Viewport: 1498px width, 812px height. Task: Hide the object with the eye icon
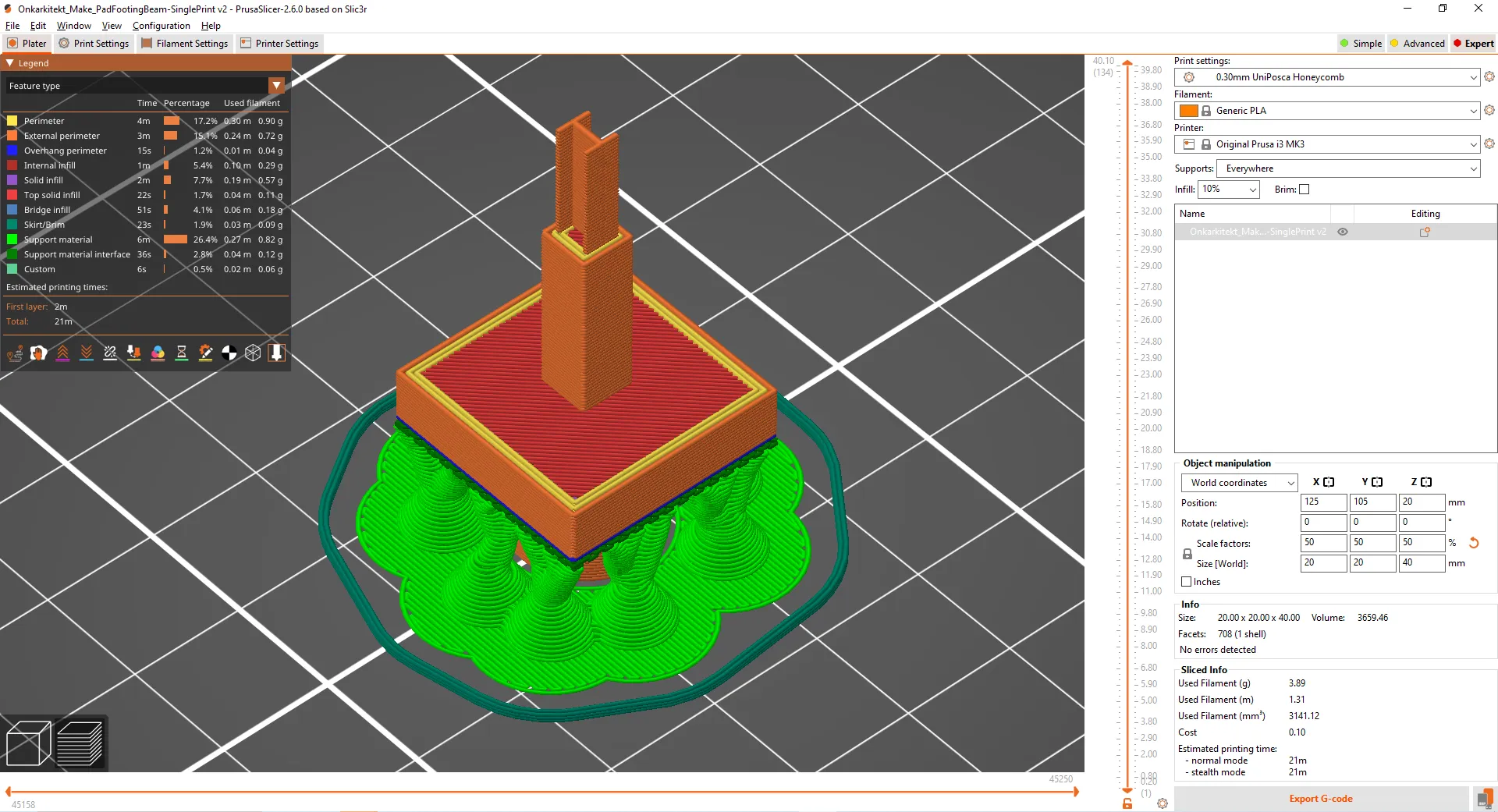(x=1343, y=232)
